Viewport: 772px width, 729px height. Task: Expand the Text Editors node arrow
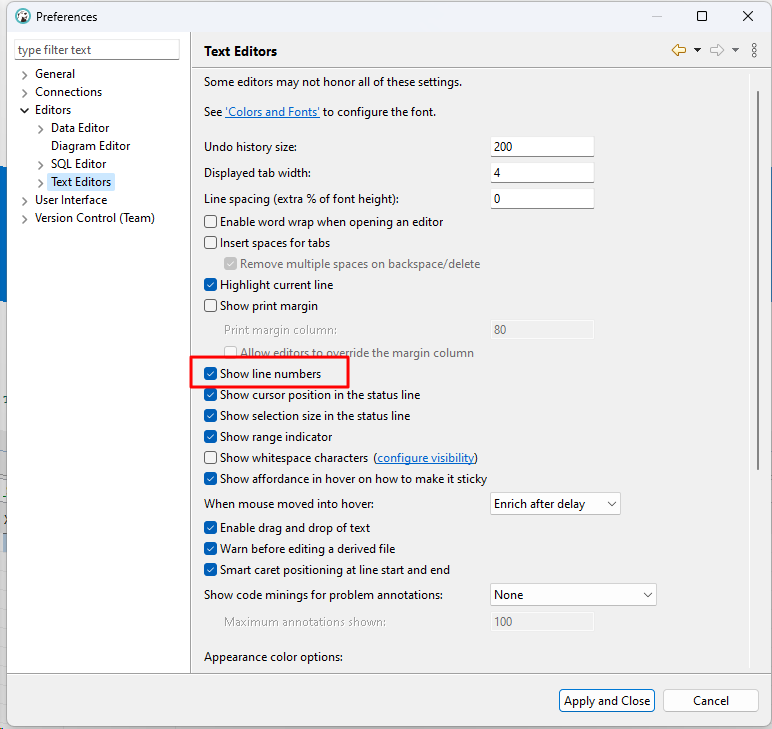tap(40, 183)
